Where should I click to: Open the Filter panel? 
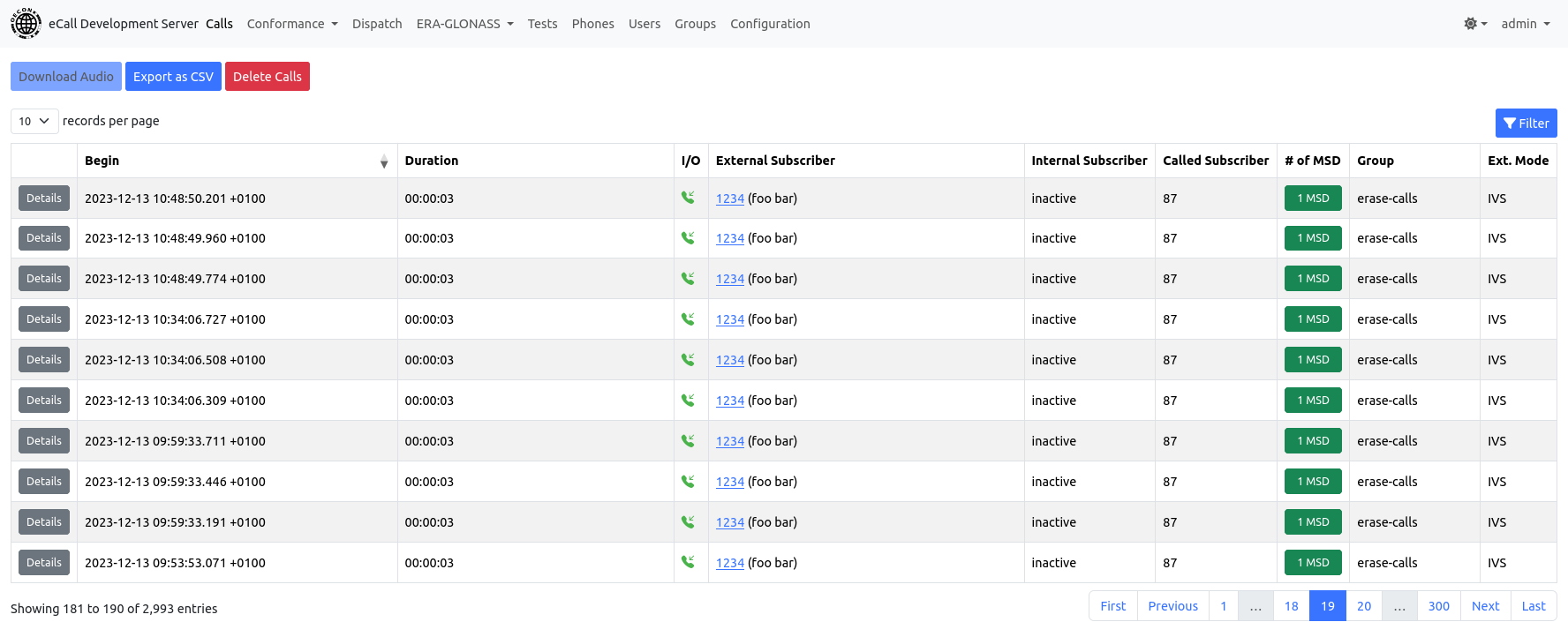pos(1526,124)
